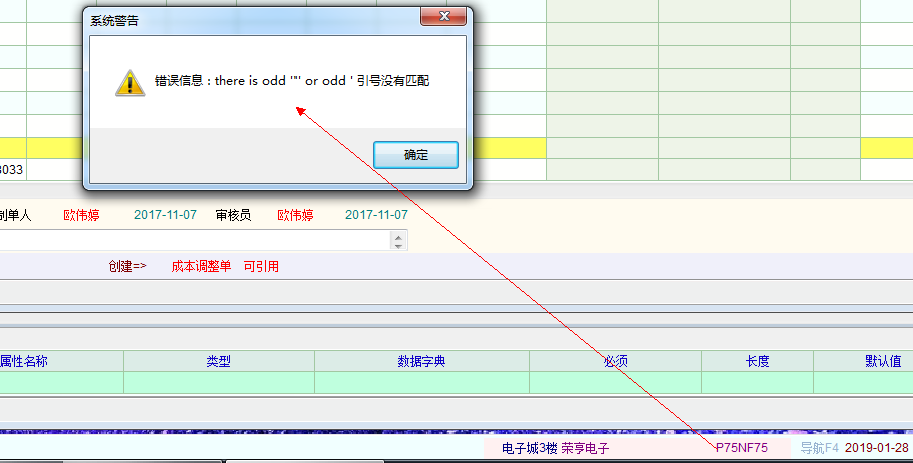Select the 默认值 column header

[x=882, y=361]
